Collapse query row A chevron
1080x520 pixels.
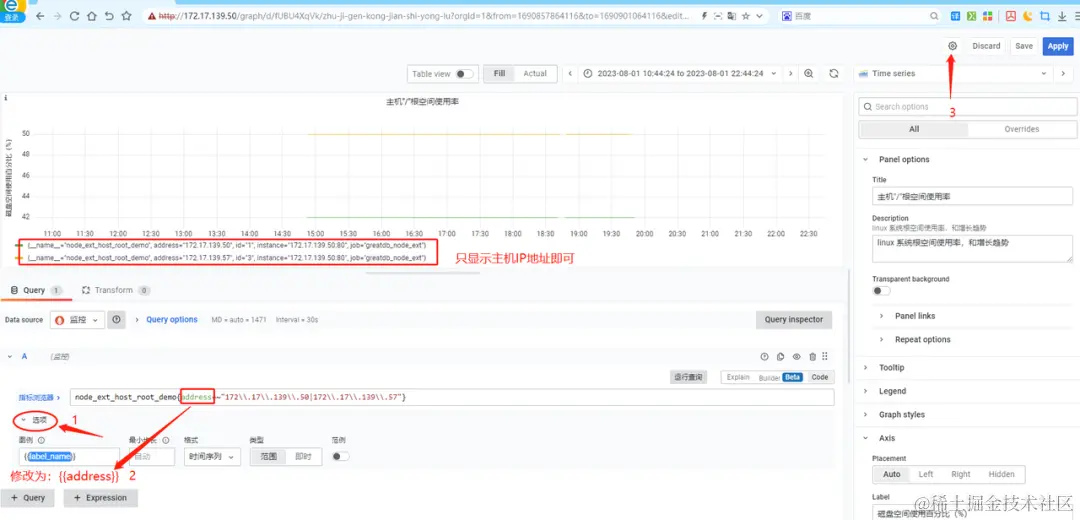click(x=10, y=357)
